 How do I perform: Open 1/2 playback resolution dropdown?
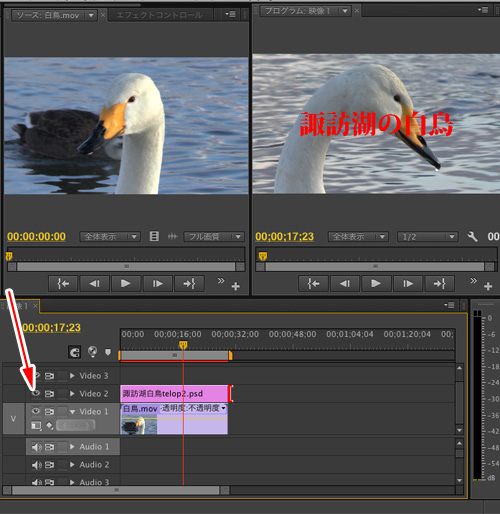[x=428, y=237]
